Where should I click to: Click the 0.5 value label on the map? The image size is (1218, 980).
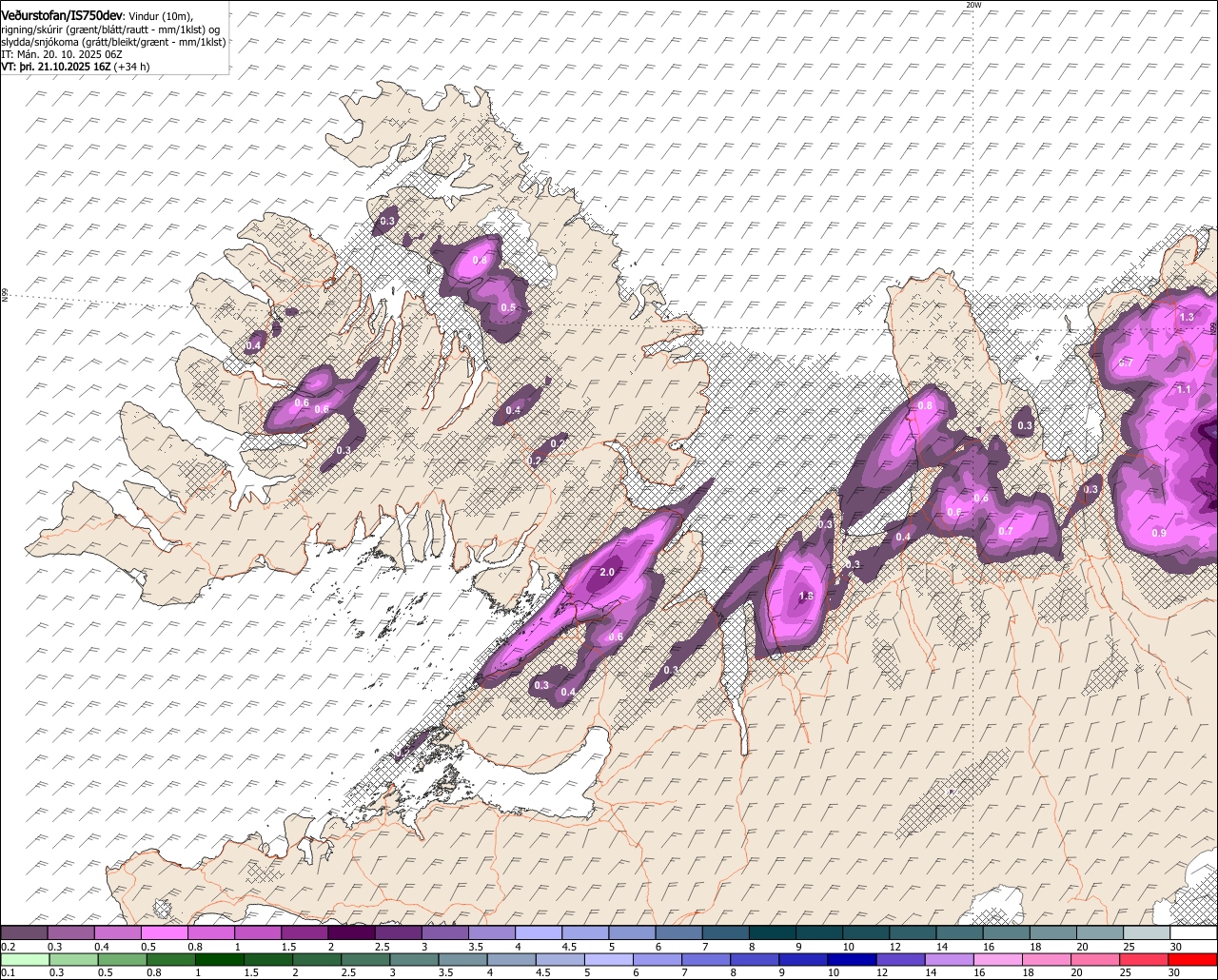tap(508, 307)
